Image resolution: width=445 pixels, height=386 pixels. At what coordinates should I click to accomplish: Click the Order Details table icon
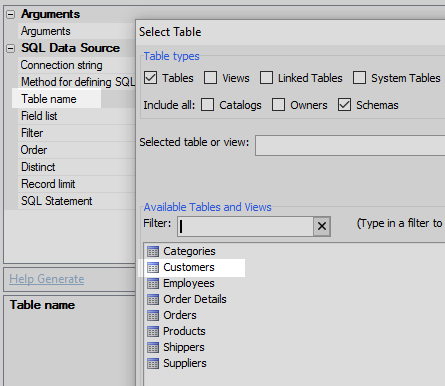click(153, 299)
